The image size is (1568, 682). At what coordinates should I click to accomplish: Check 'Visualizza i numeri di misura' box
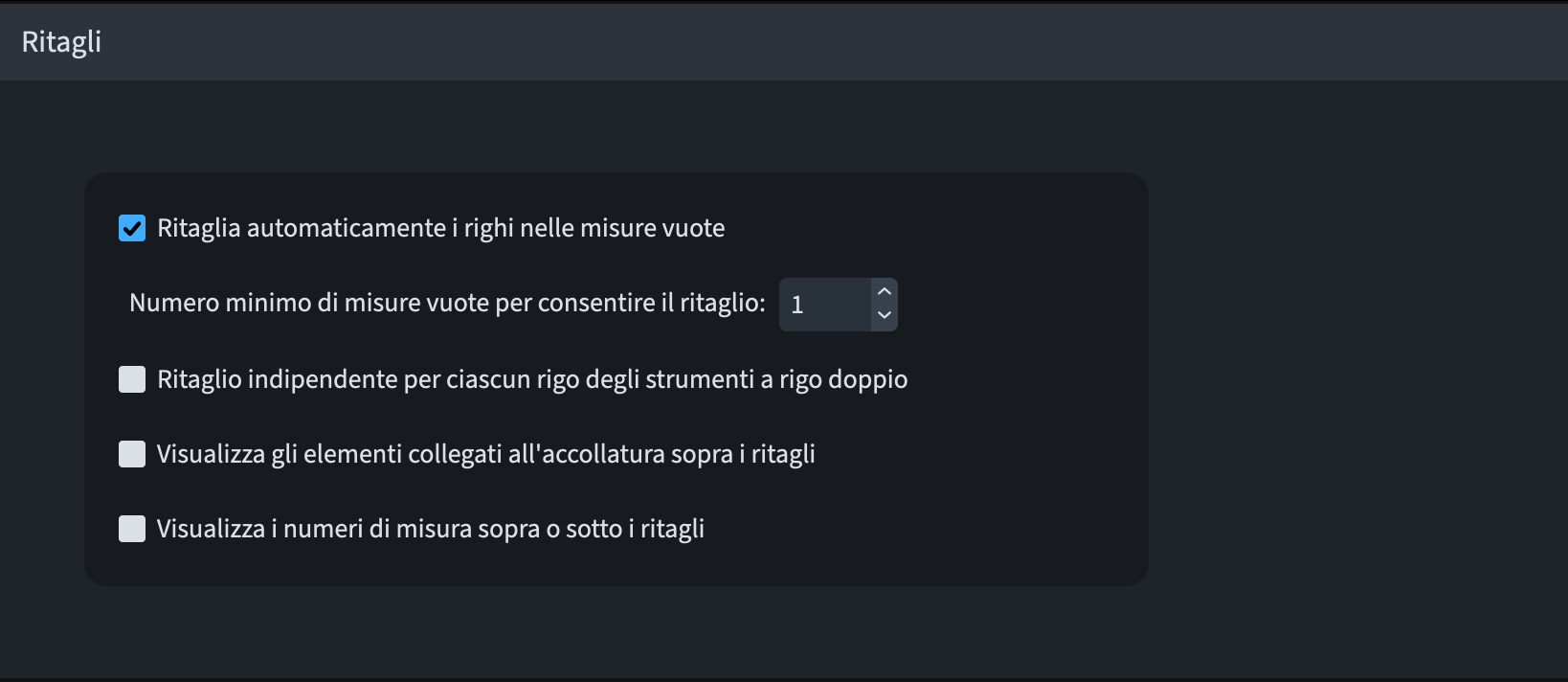tap(132, 529)
